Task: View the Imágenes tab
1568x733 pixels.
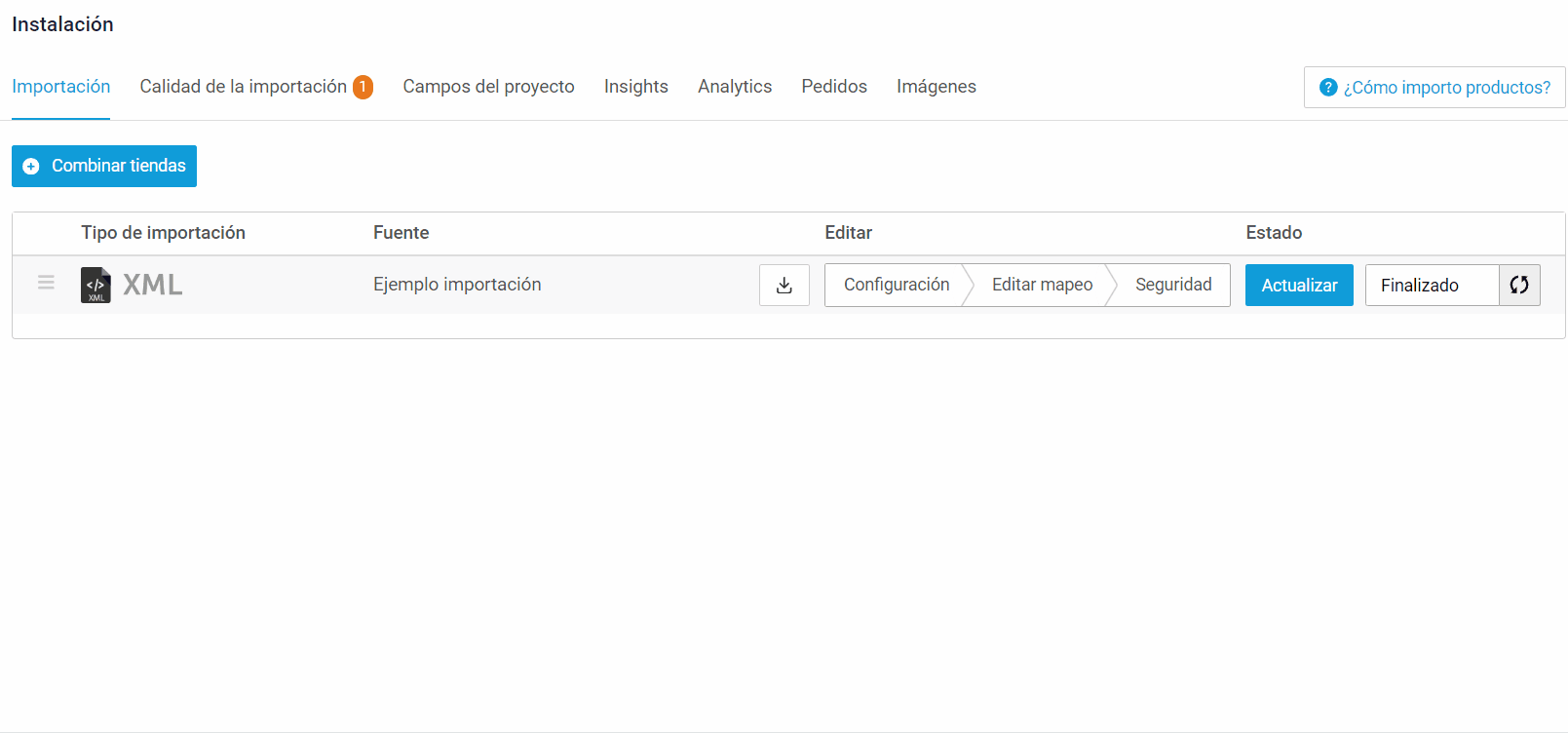Action: [x=936, y=87]
